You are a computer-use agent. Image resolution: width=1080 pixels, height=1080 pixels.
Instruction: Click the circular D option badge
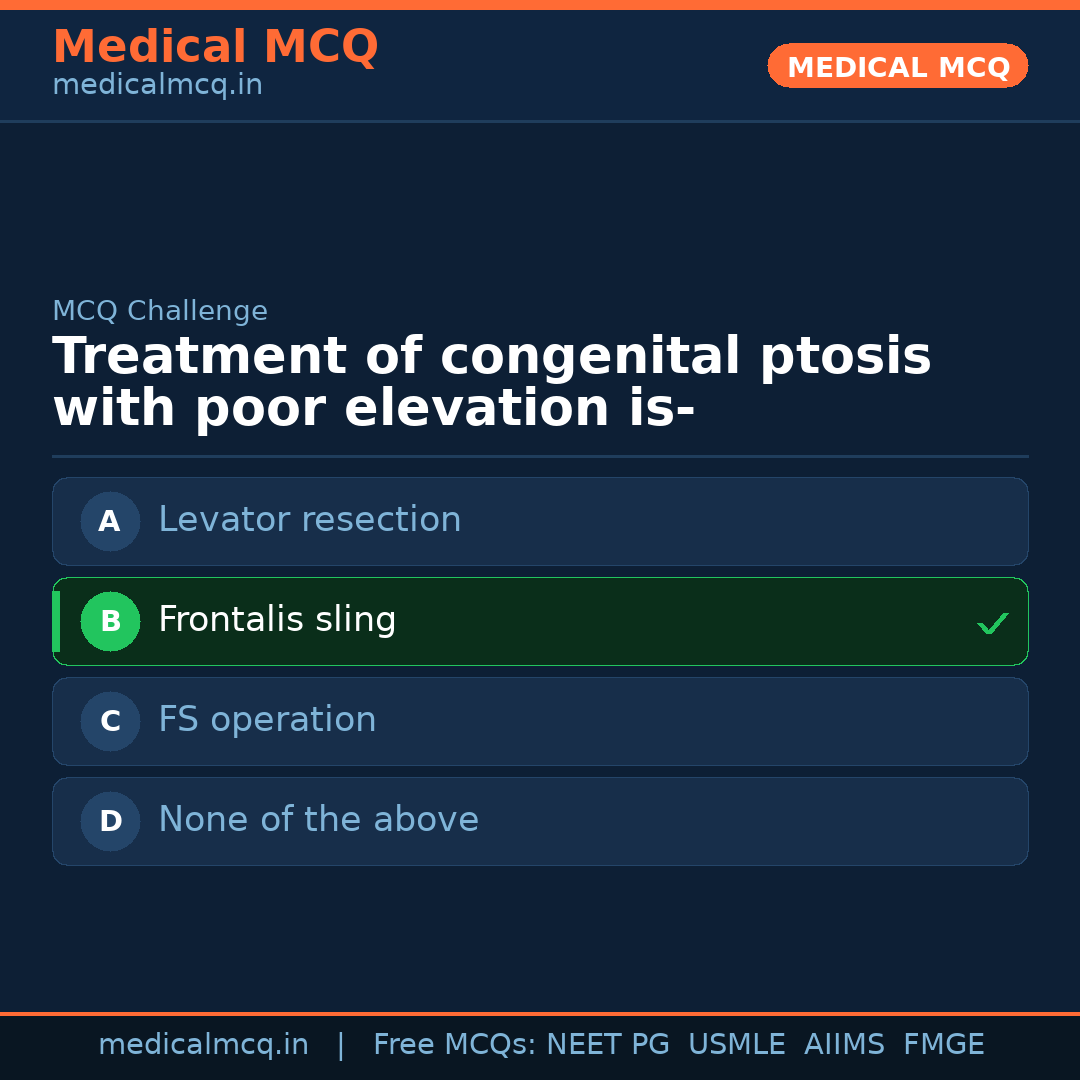click(x=110, y=821)
